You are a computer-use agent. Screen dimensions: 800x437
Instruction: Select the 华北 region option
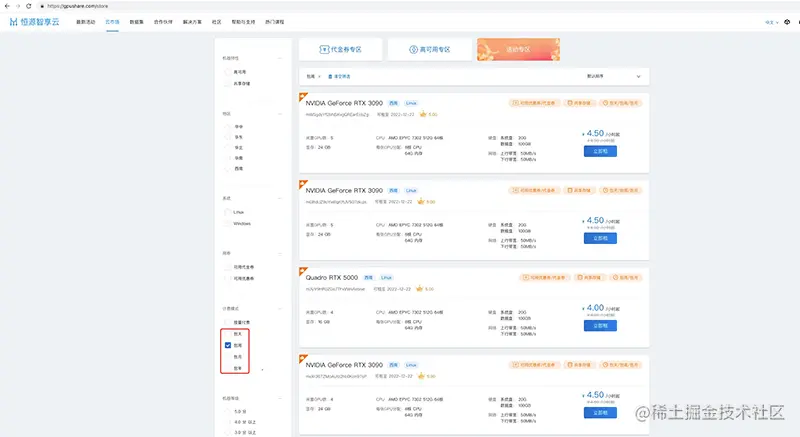pos(228,147)
